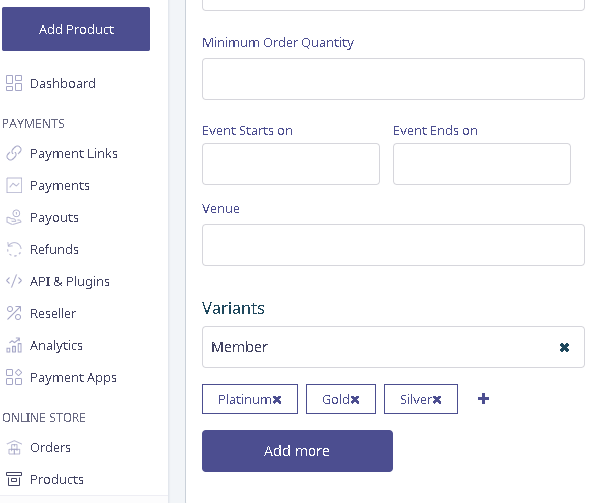Open Orders under Online Store

point(50,447)
